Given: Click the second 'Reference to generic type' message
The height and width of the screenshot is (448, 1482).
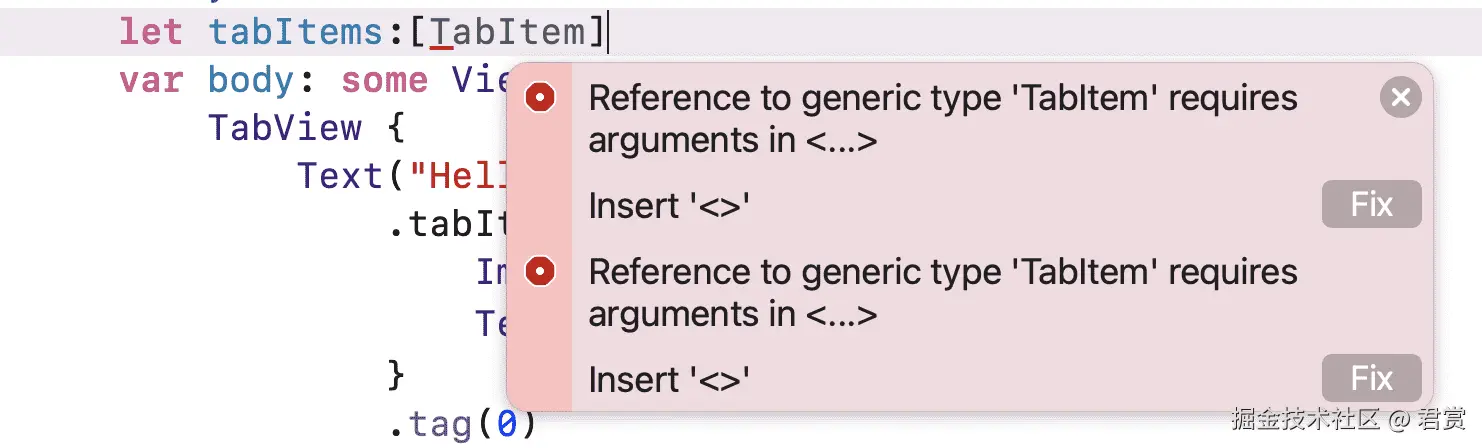Looking at the screenshot, I should tap(943, 293).
